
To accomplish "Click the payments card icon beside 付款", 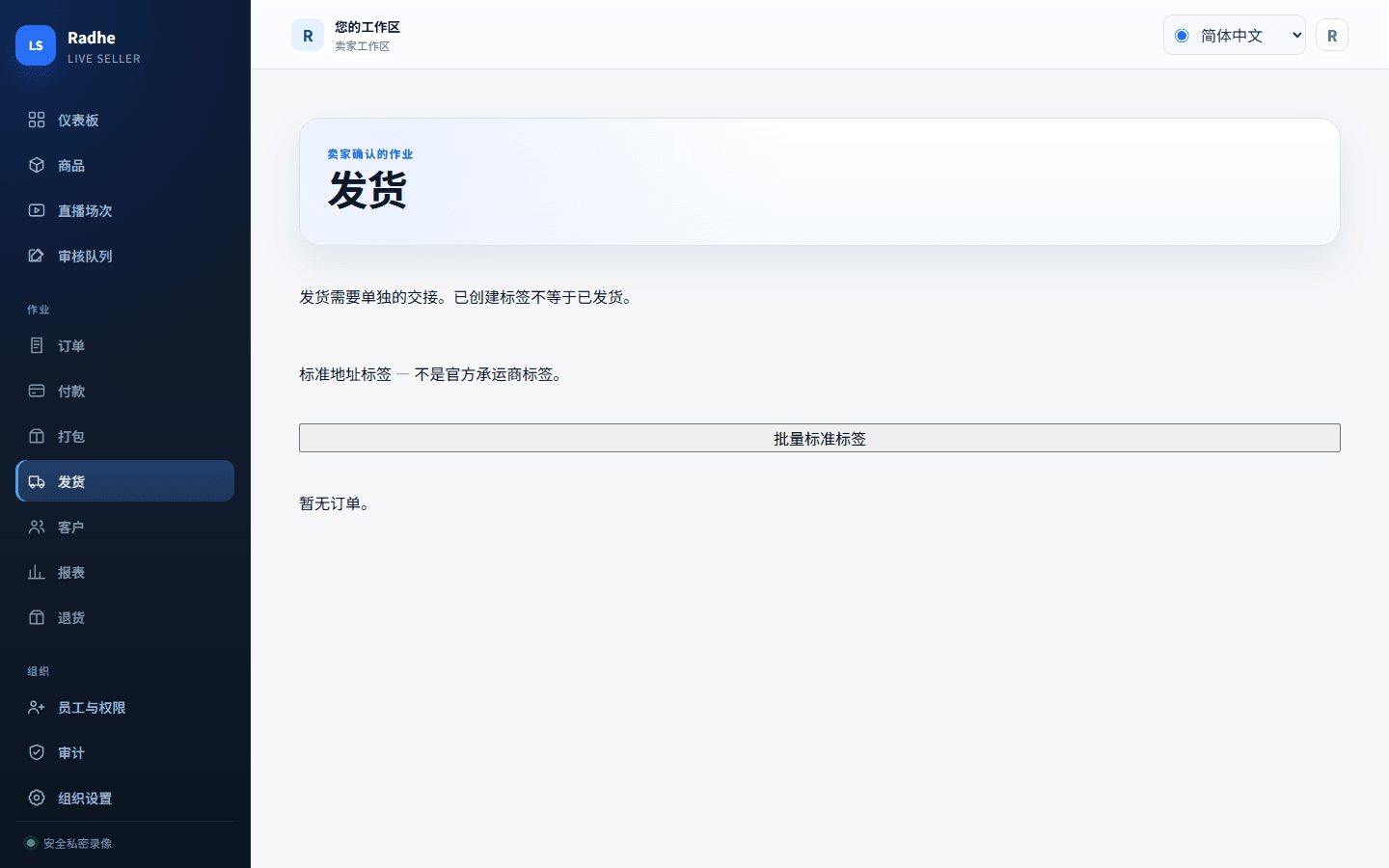I will [x=37, y=391].
